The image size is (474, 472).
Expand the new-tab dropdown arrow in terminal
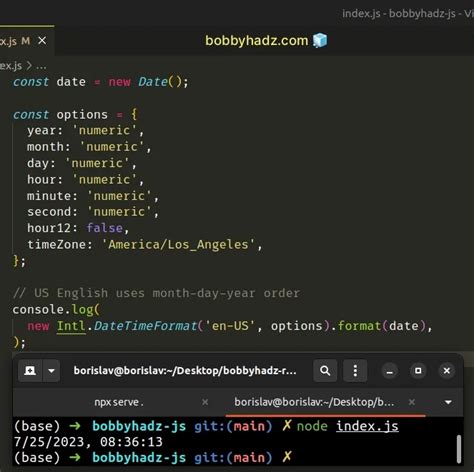coord(51,371)
